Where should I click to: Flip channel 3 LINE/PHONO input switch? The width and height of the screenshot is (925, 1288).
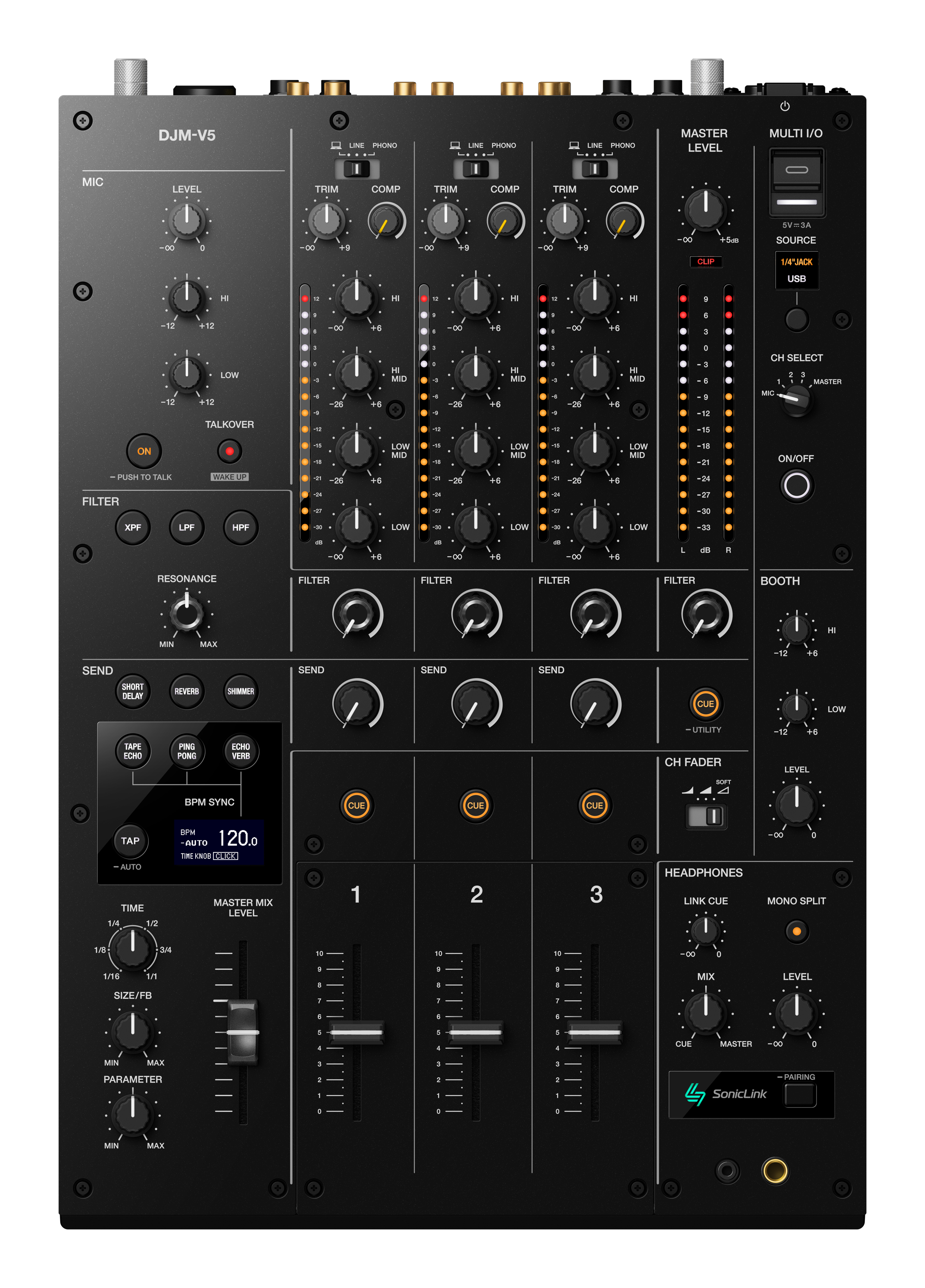click(x=594, y=169)
